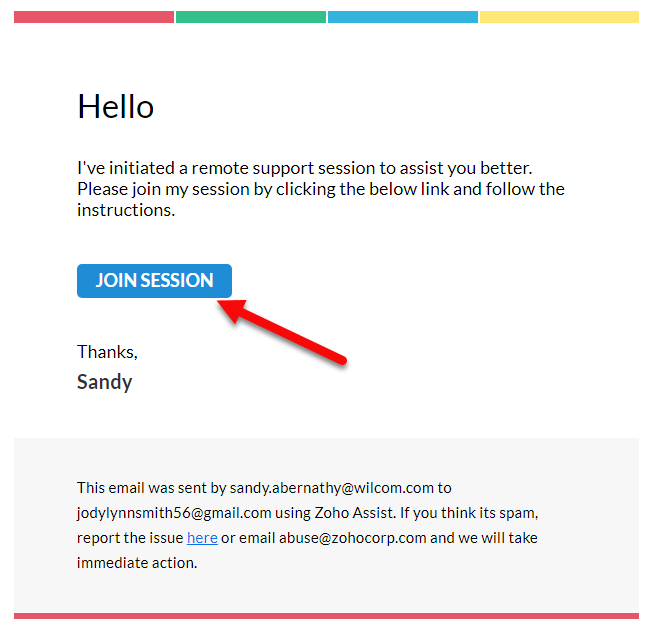Click the sender name Sandy
This screenshot has height=627, width=655.
click(x=104, y=382)
